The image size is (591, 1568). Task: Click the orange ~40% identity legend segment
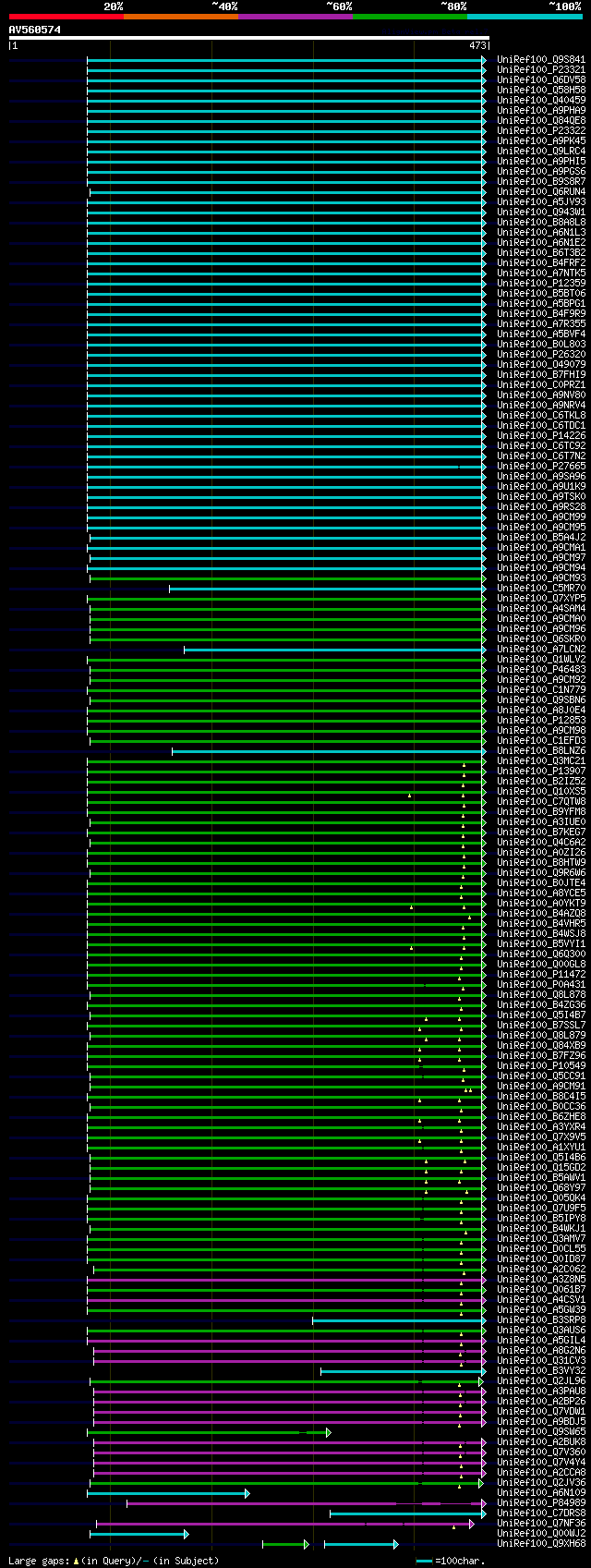click(181, 17)
